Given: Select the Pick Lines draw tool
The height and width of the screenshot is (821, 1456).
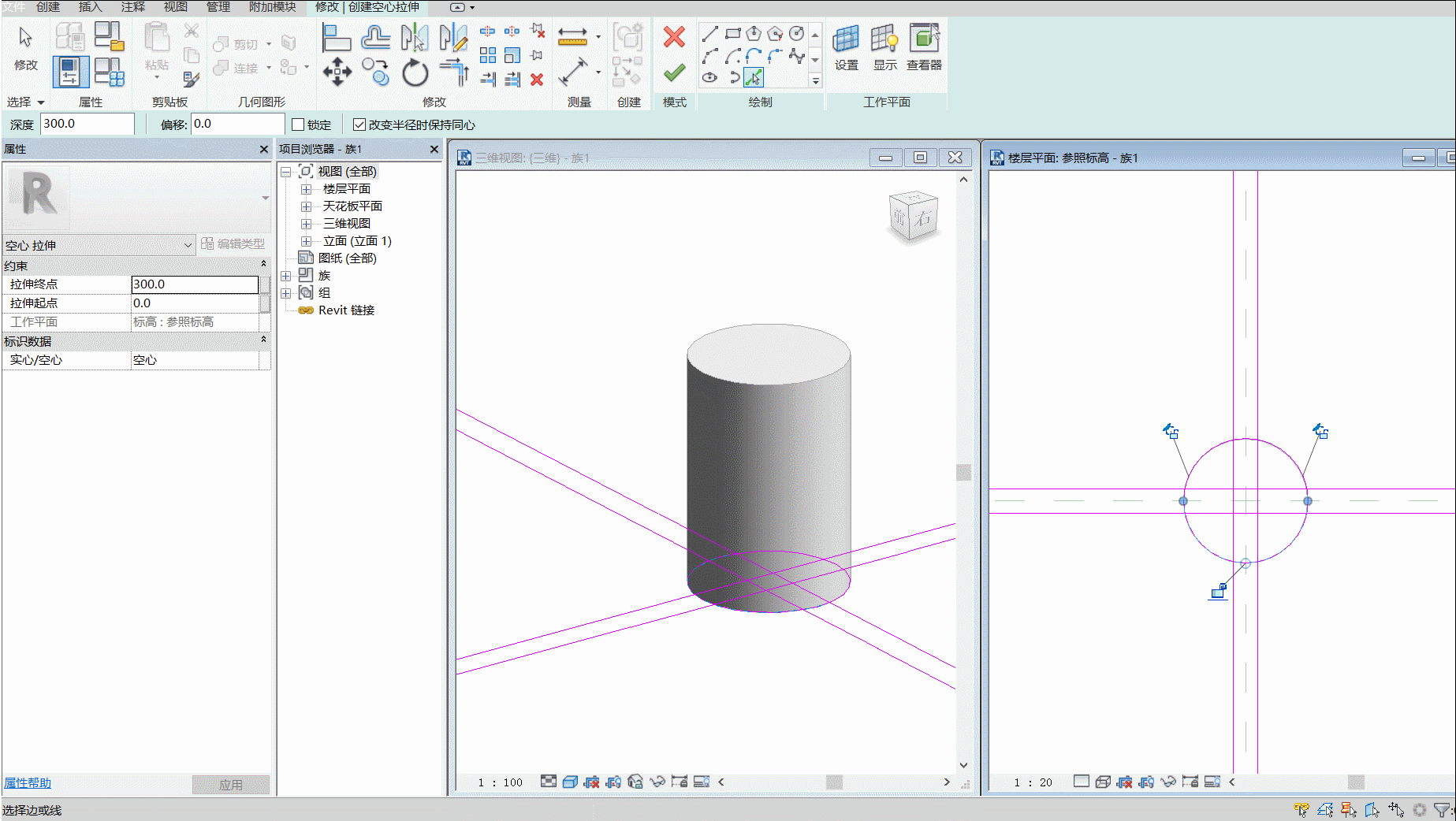Looking at the screenshot, I should pos(754,77).
